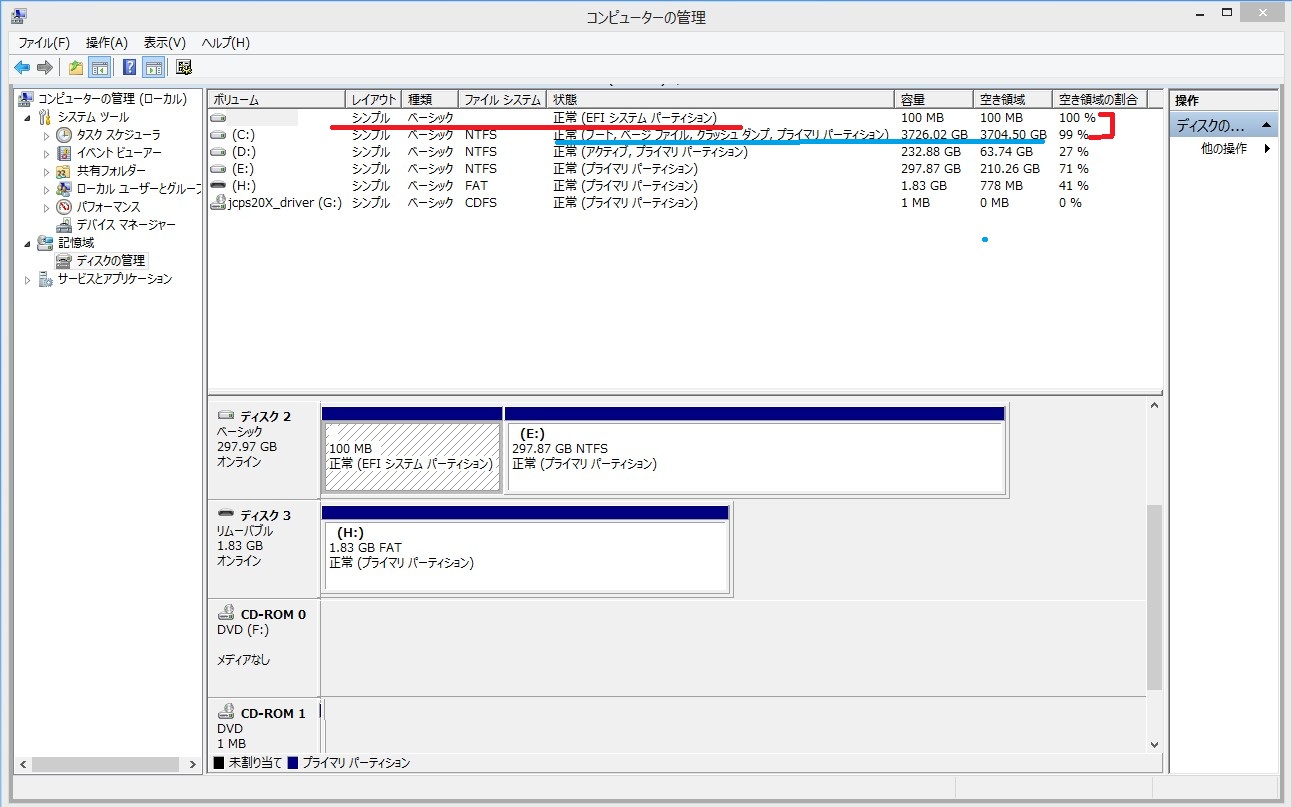Sort by the 容量 column header

(934, 100)
